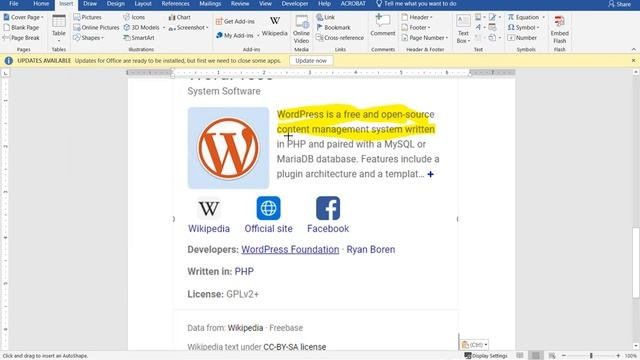The height and width of the screenshot is (360, 640).
Task: Insert an Online Video
Action: pyautogui.click(x=301, y=29)
